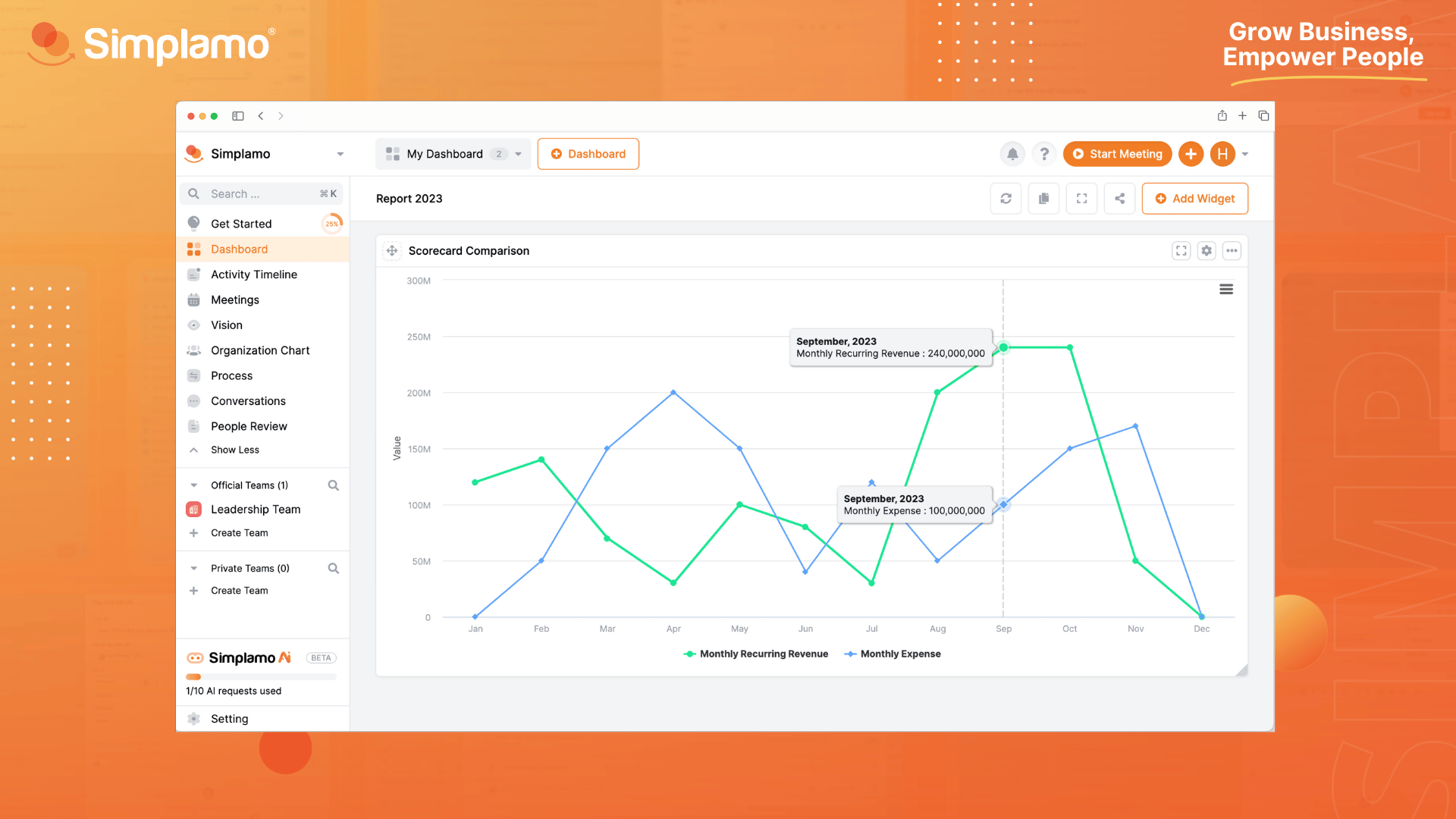Click the three-dot menu on scorecard widget
Viewport: 1456px width, 819px height.
pos(1232,250)
